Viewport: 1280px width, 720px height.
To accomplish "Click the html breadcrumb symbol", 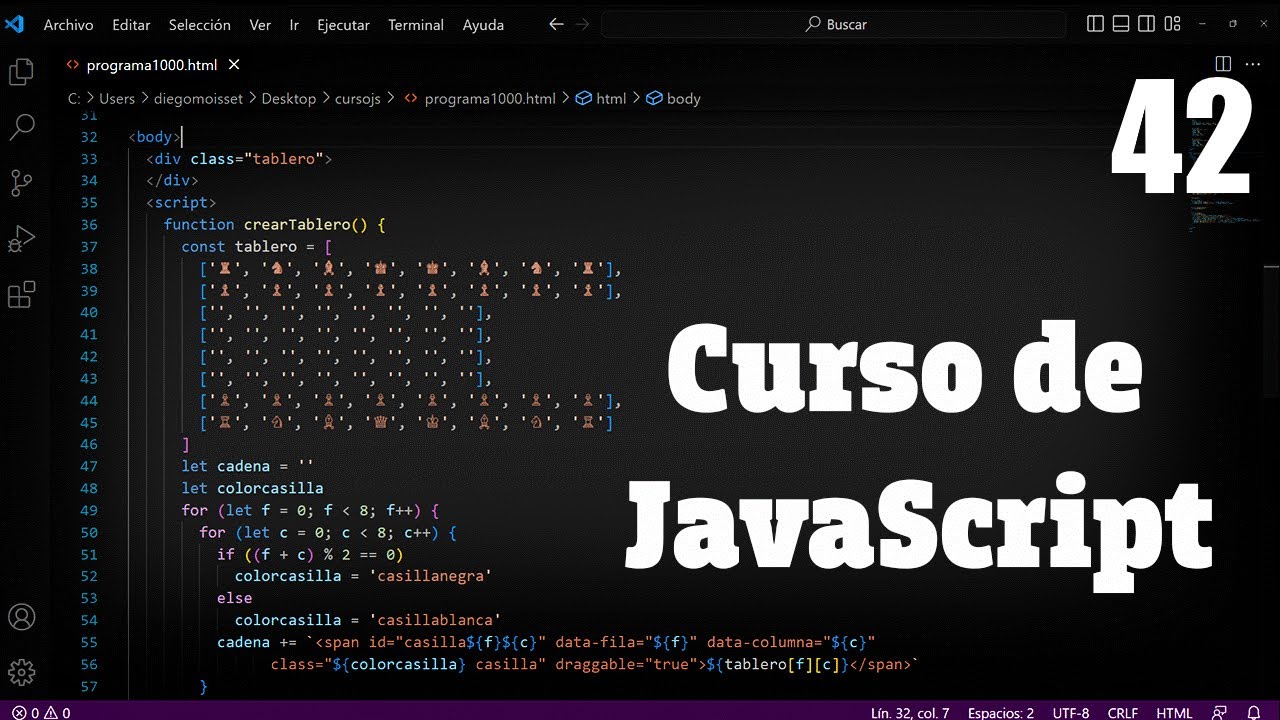I will click(602, 98).
